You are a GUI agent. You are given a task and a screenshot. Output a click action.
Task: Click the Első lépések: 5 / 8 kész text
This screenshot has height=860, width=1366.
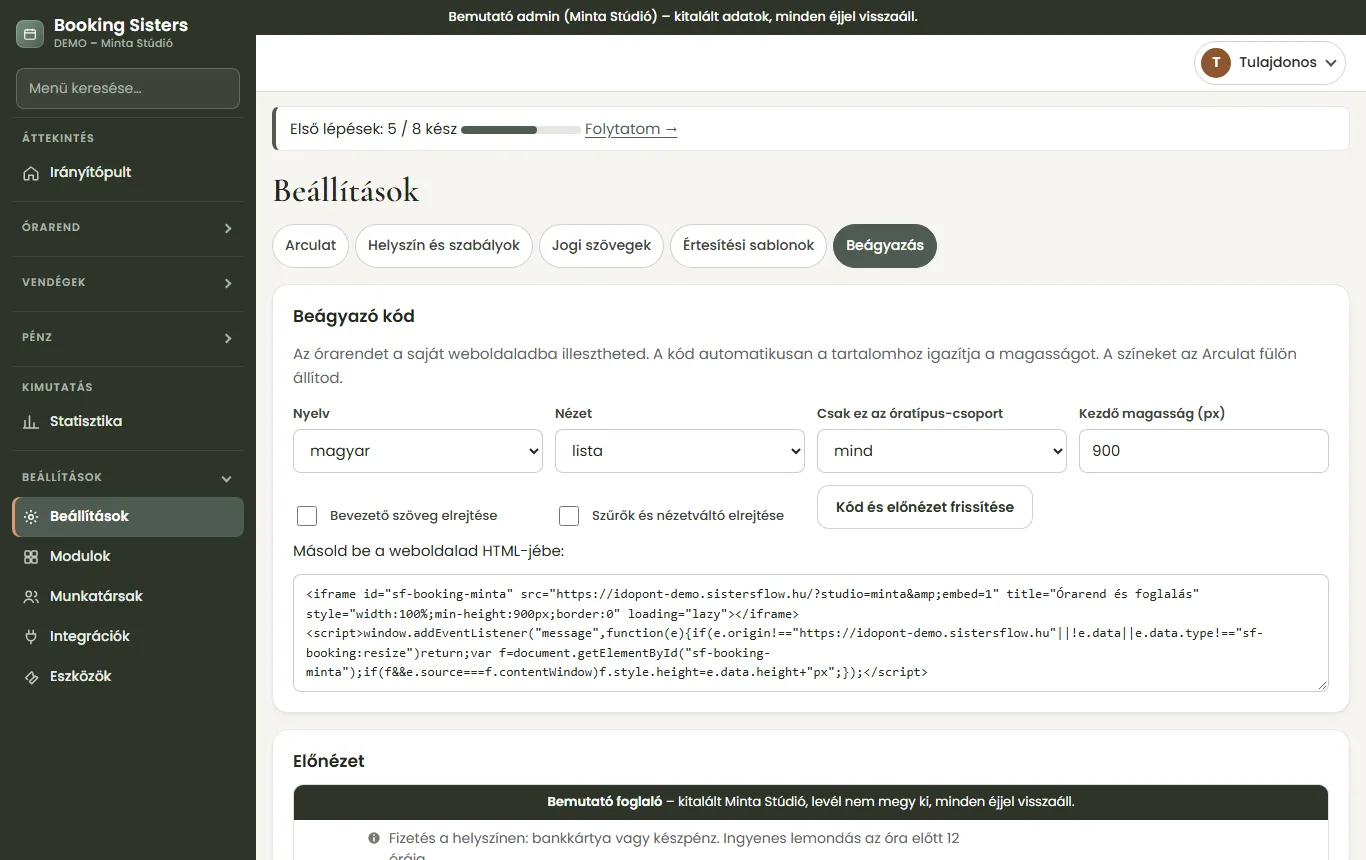[x=373, y=129]
